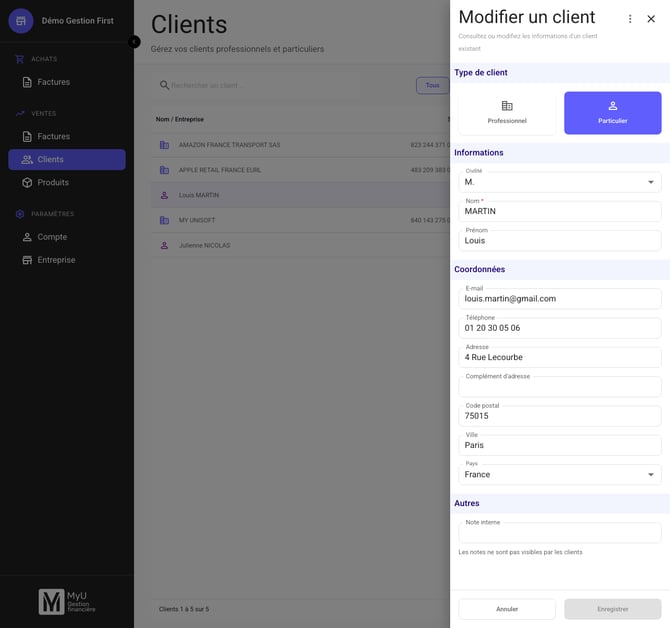Open the Civilité dropdown
Viewport: 670px width, 628px height.
coord(560,182)
